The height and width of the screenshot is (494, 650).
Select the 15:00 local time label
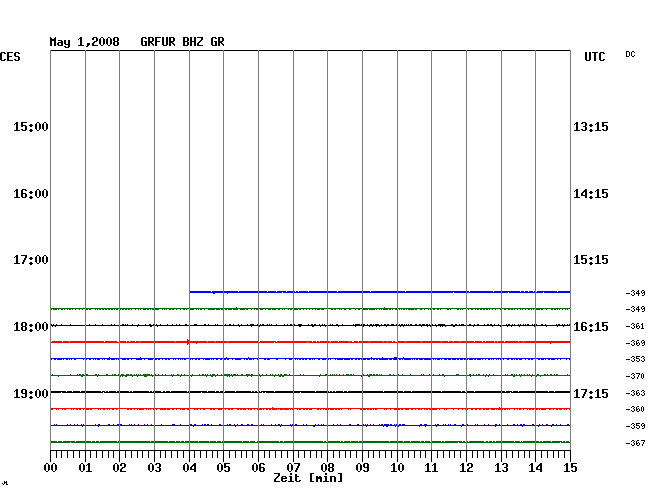click(x=31, y=126)
